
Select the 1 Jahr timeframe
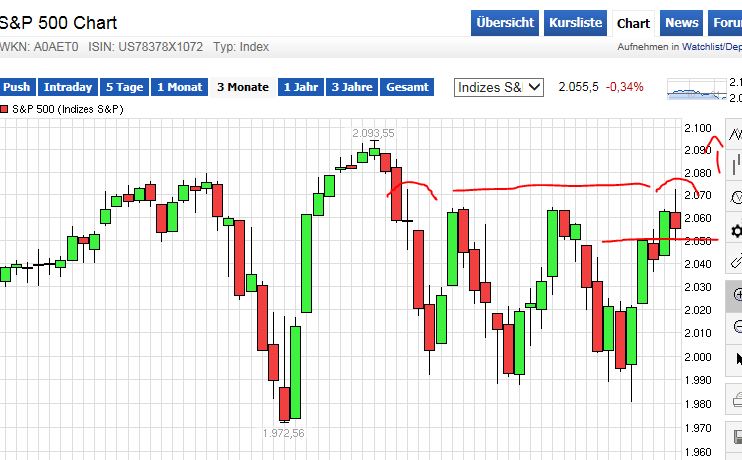pos(301,87)
